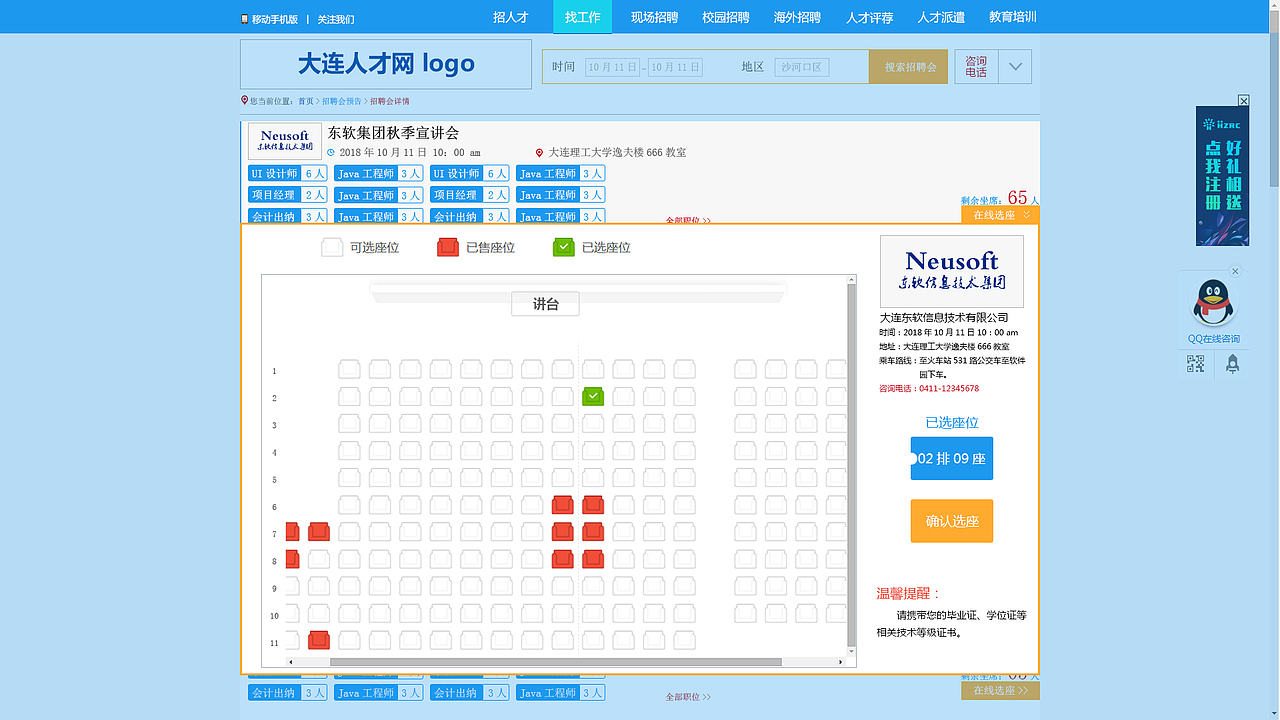Open the 沙河口区 region selector
The image size is (1280, 720).
click(x=801, y=67)
